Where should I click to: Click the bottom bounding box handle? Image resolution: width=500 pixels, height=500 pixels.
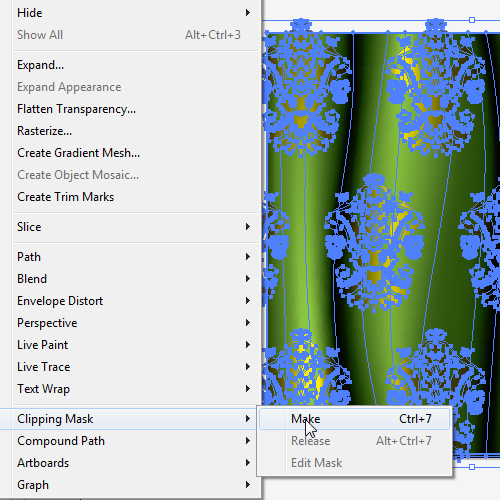click(x=472, y=467)
